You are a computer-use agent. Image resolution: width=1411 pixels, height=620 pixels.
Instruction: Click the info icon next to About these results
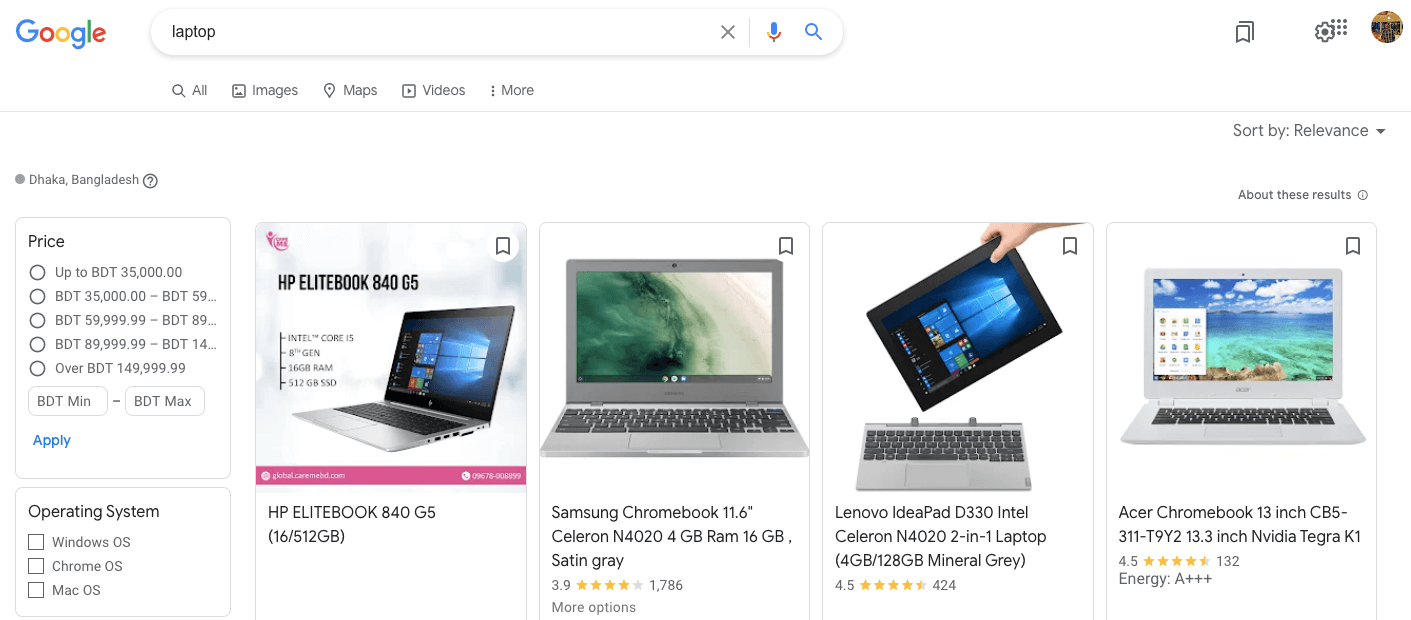point(1363,194)
